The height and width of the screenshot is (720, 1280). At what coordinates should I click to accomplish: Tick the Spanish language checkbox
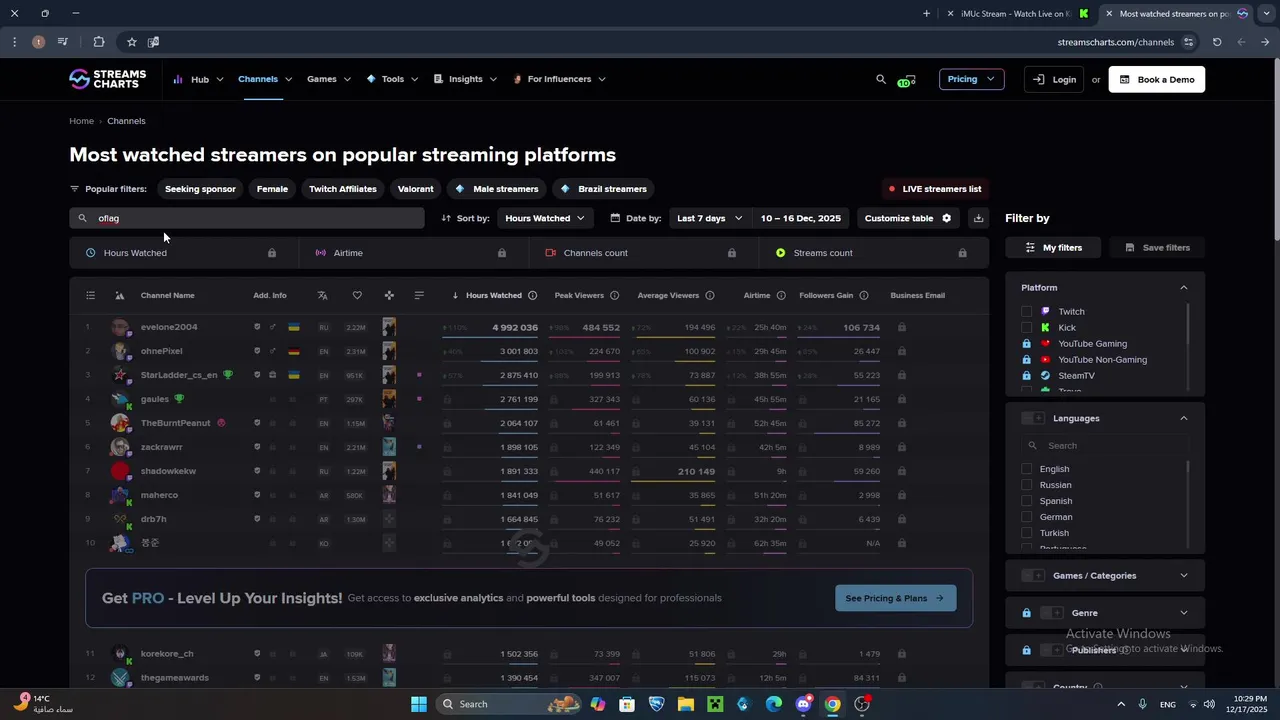[x=1026, y=501]
